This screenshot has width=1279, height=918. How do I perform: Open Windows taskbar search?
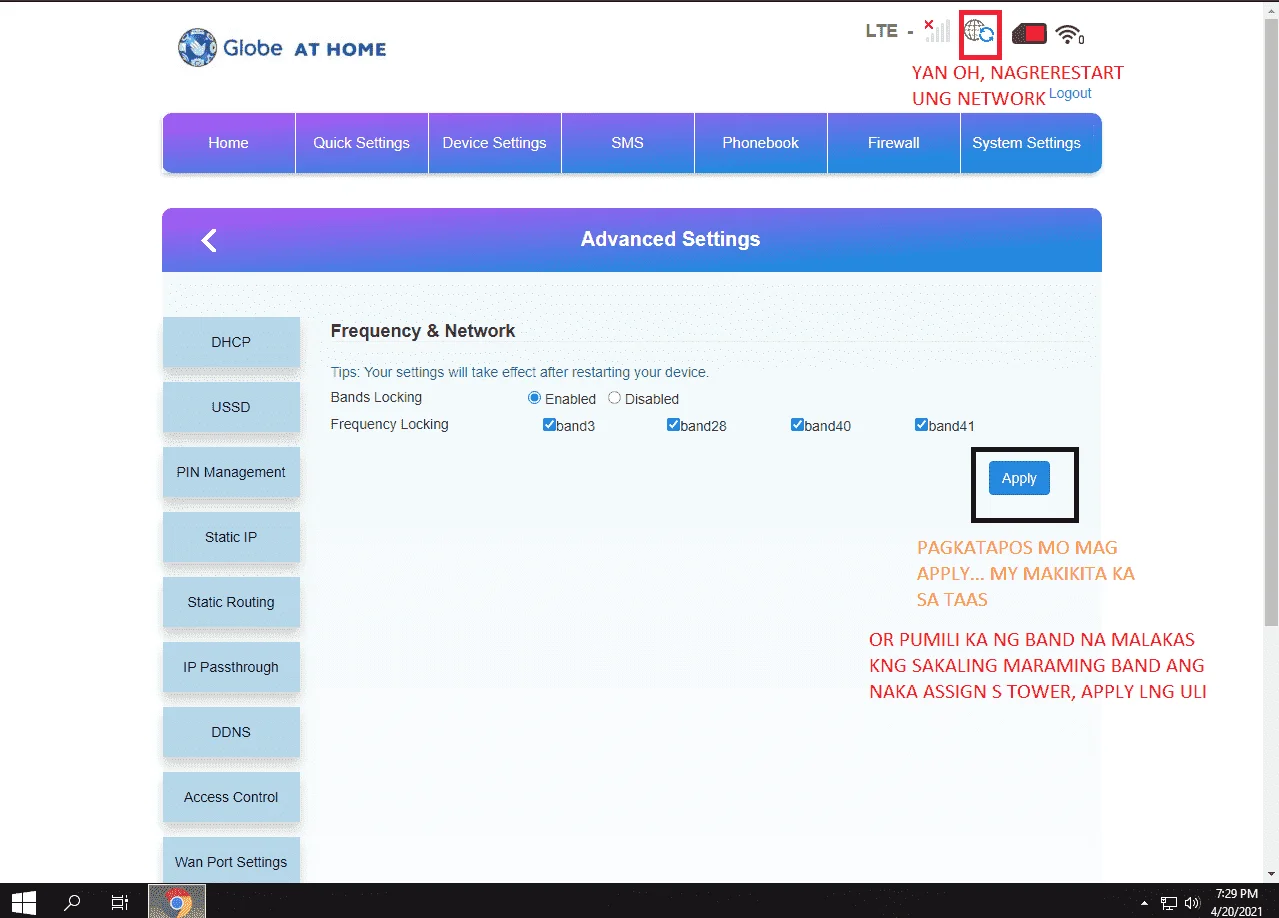click(72, 901)
